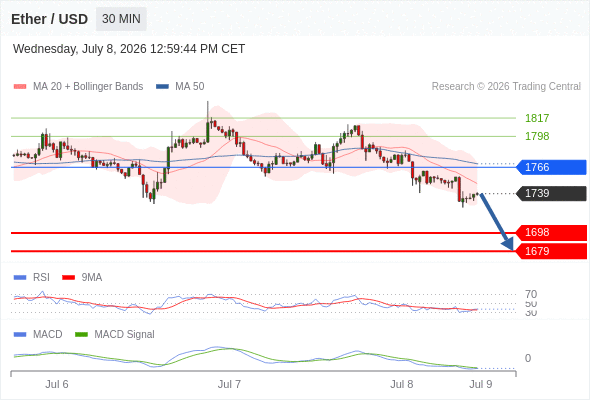Click the Research © 2026 Trading Central credit

click(506, 87)
